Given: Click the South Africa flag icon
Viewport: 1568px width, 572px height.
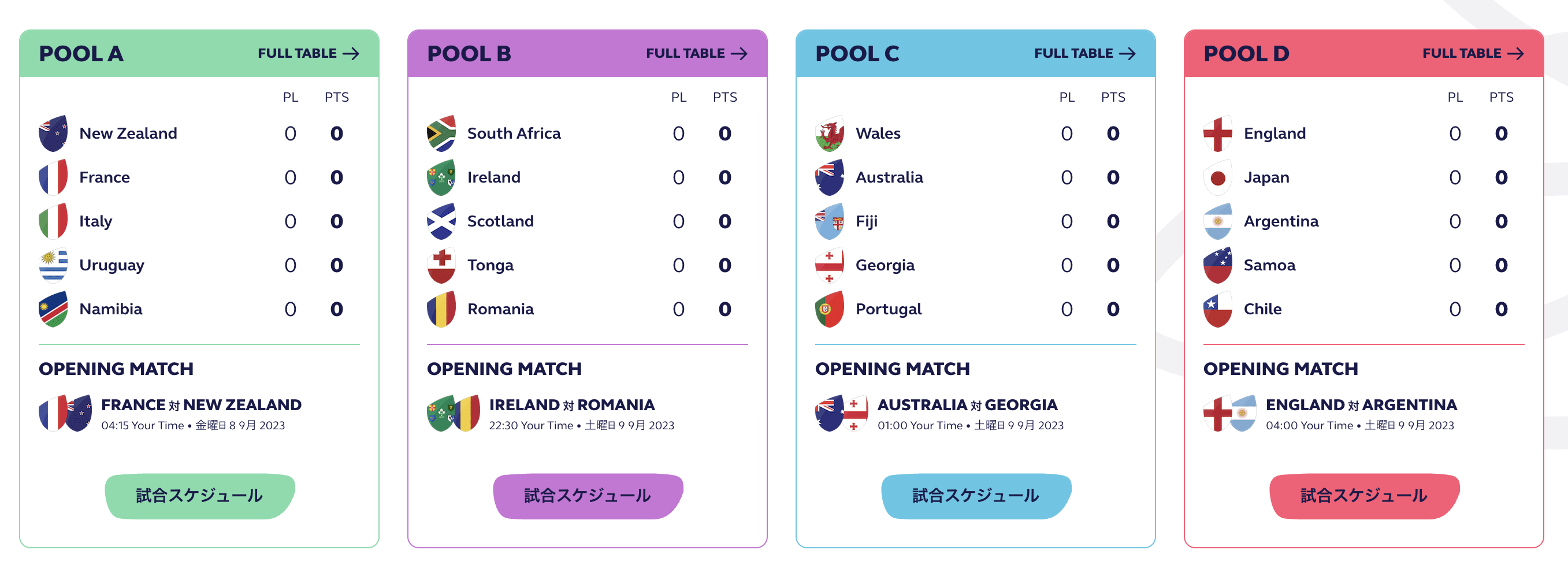Looking at the screenshot, I should coord(441,133).
